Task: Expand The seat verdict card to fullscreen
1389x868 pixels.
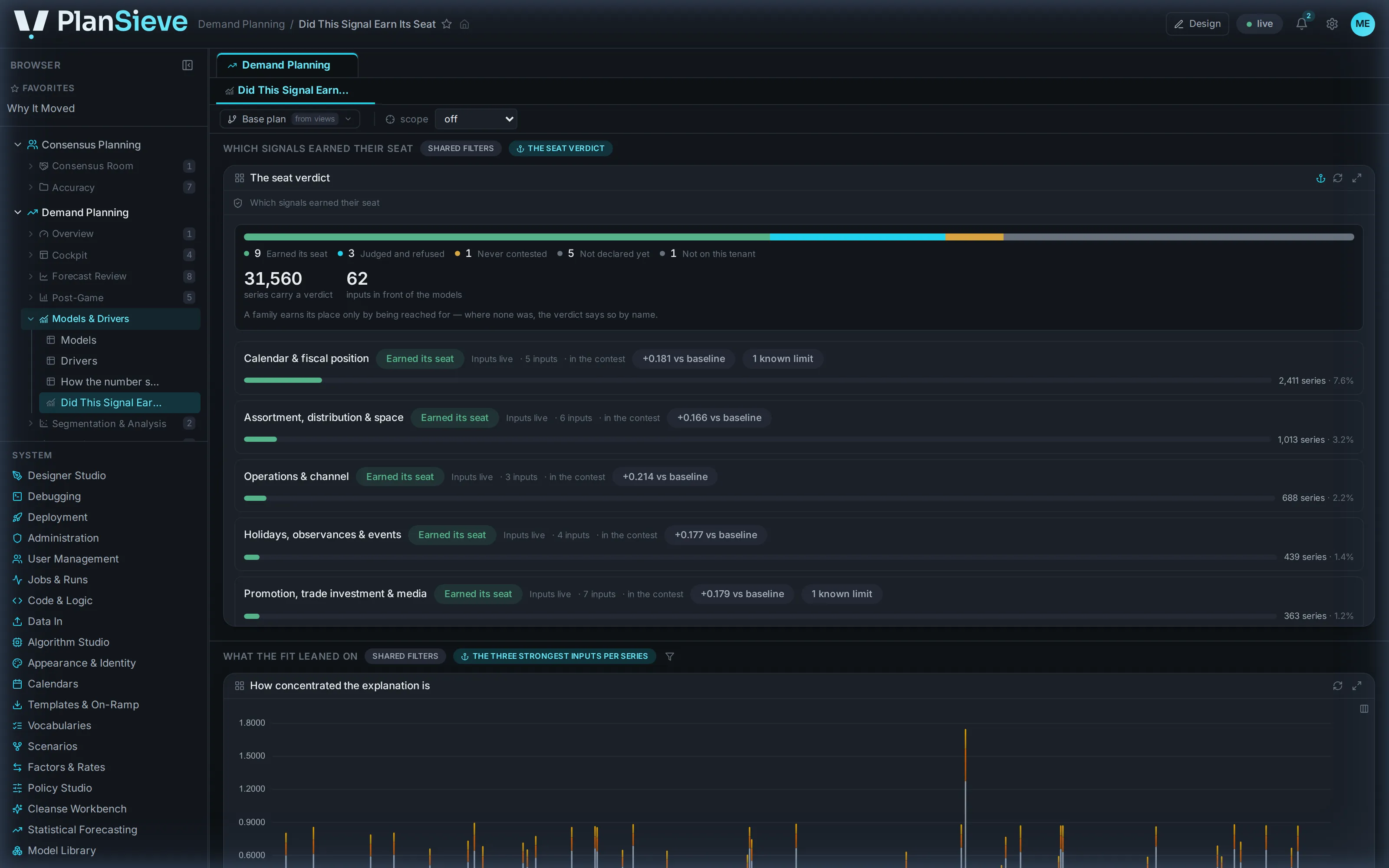Action: [x=1357, y=178]
